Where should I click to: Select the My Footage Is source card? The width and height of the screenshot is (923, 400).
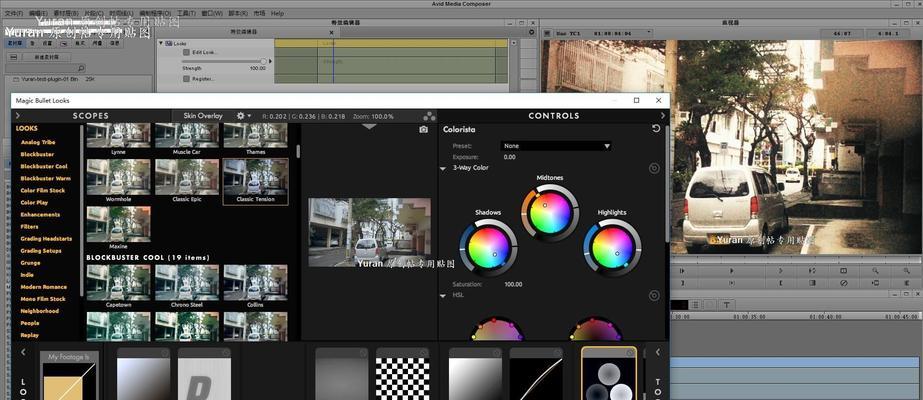pyautogui.click(x=69, y=375)
